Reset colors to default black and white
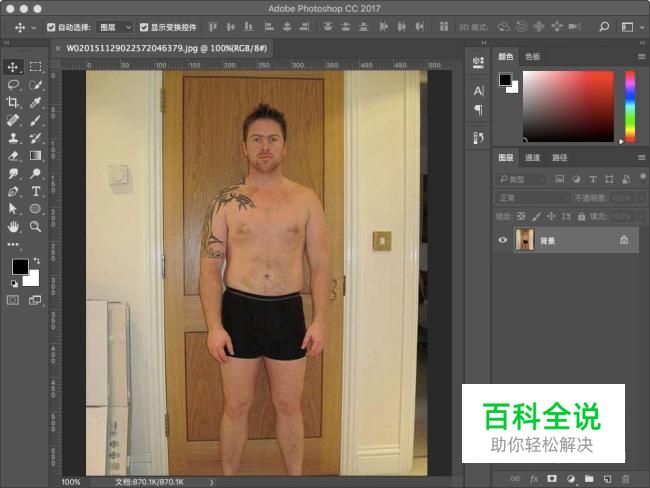The image size is (650, 488). (x=15, y=284)
